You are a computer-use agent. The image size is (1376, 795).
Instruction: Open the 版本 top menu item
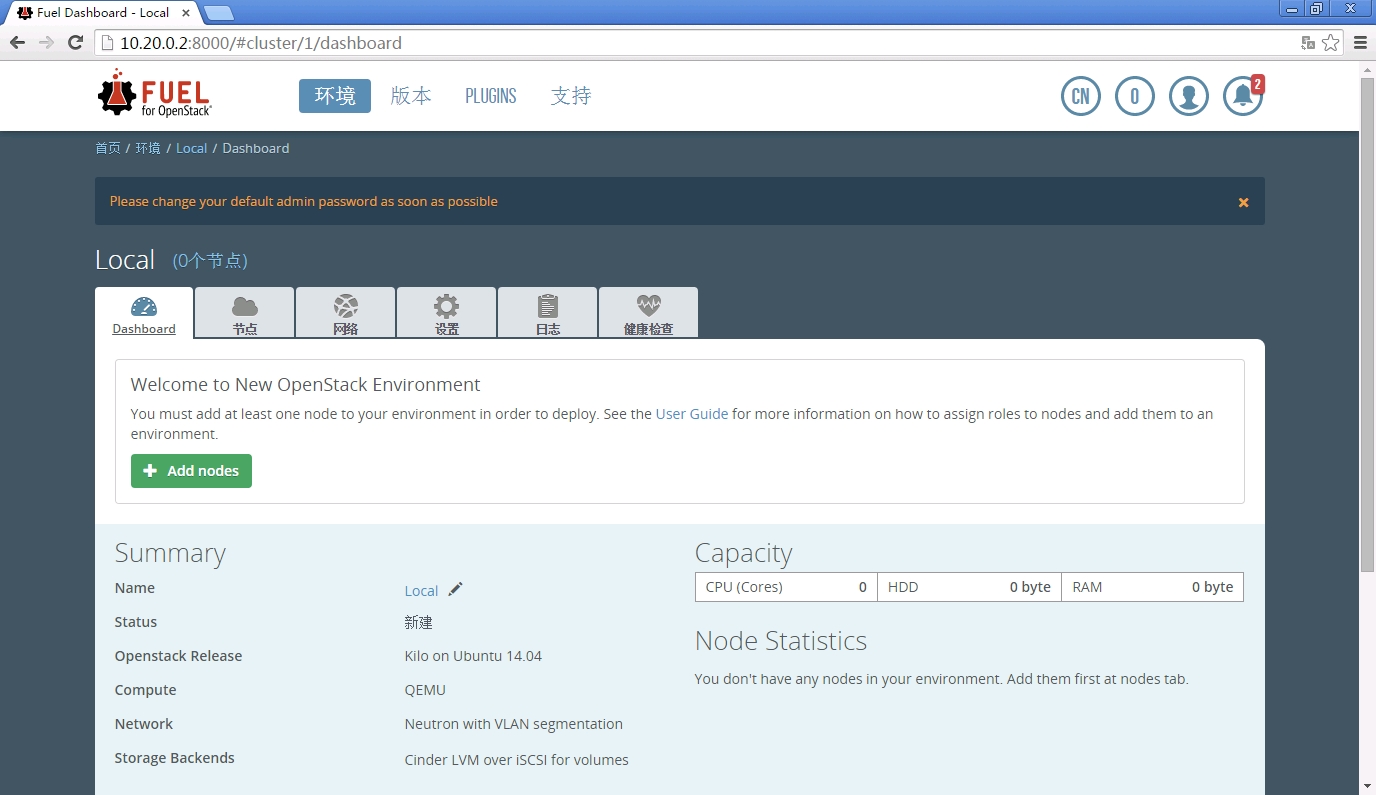click(x=411, y=96)
